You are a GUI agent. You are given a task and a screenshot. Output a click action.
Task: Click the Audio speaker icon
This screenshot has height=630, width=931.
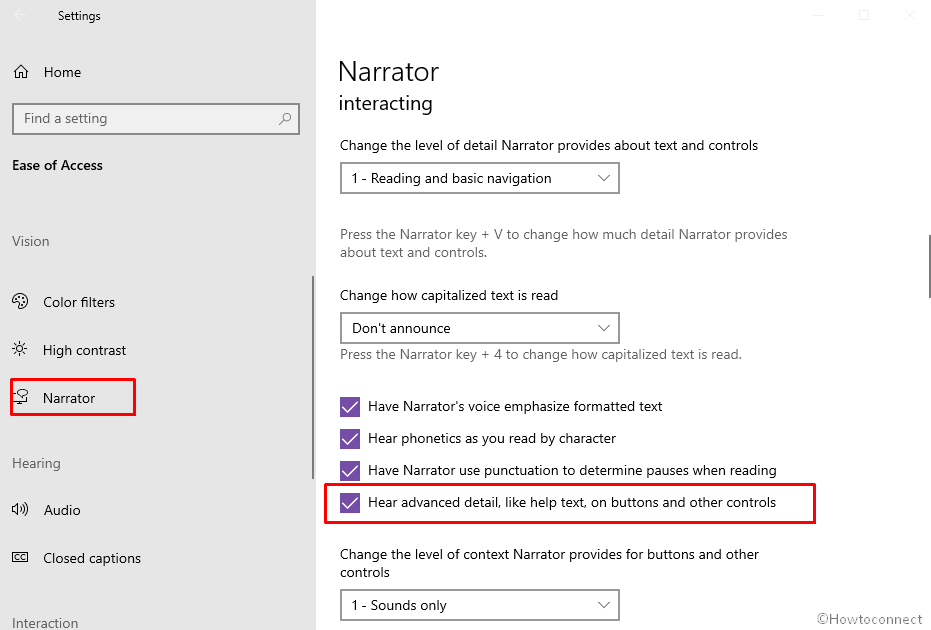20,509
